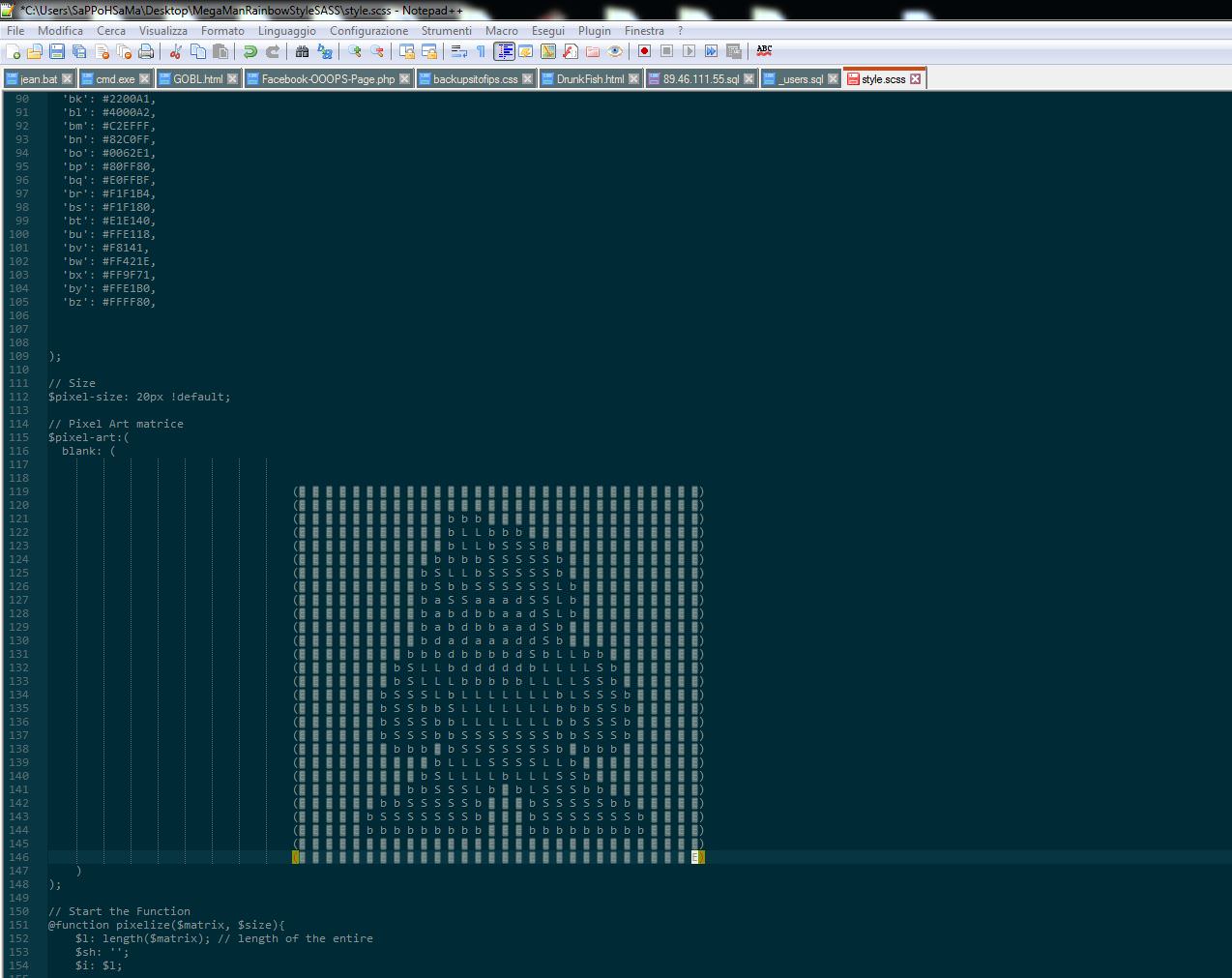
Task: Run macro multiple times icon
Action: (x=712, y=51)
